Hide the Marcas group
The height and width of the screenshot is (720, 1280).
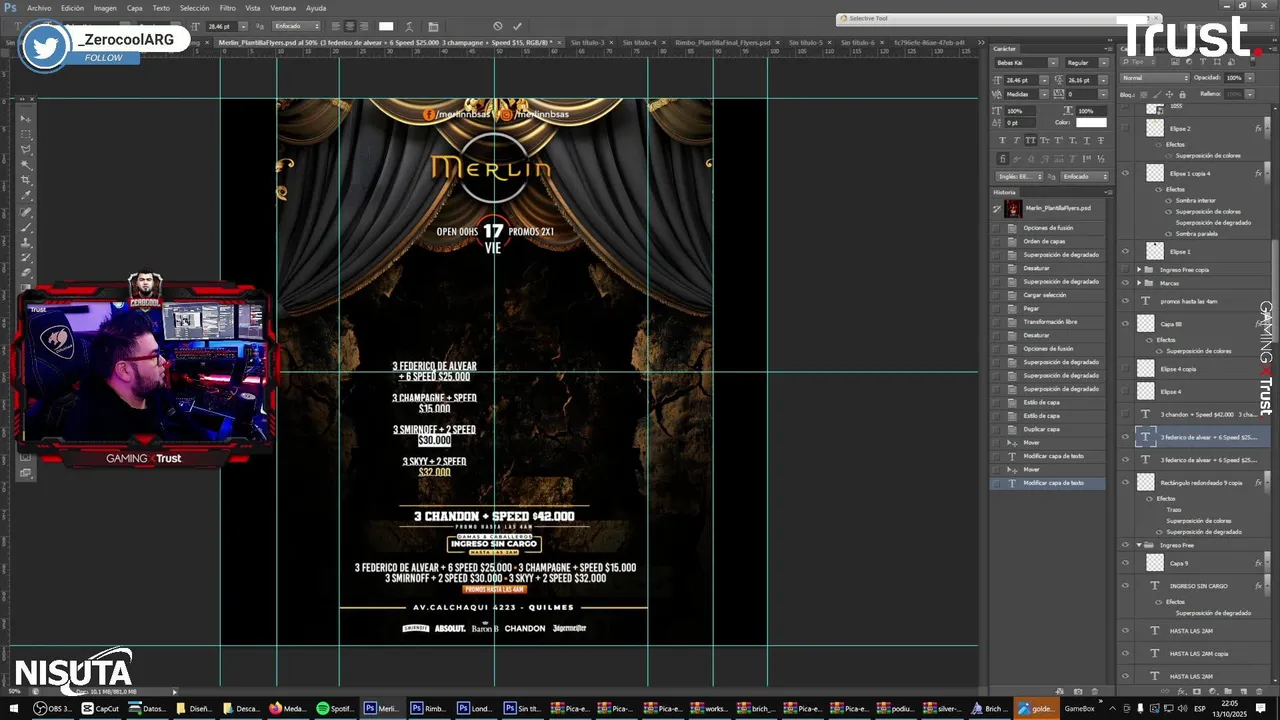1125,283
